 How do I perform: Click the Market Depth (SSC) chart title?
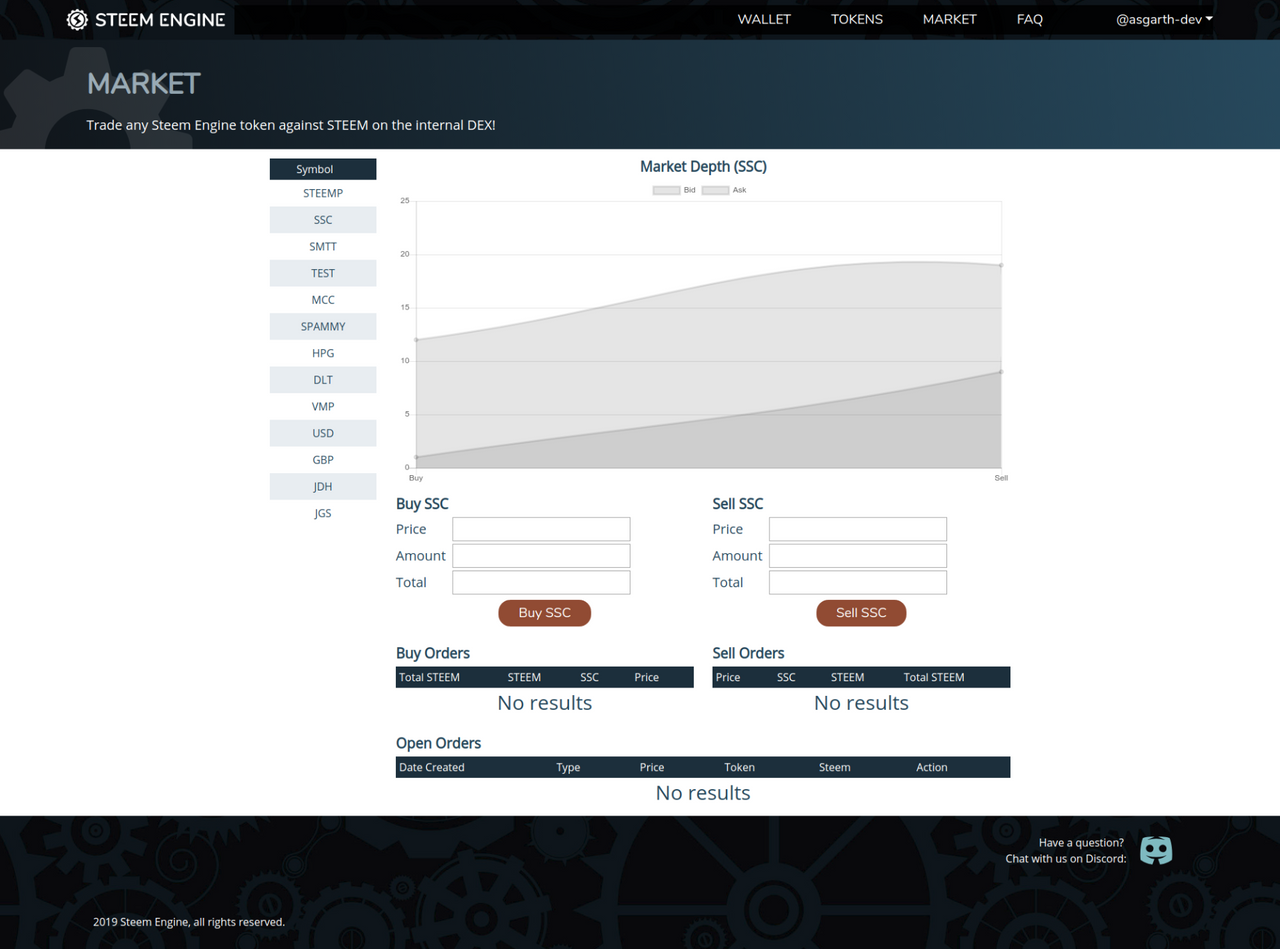click(x=703, y=167)
